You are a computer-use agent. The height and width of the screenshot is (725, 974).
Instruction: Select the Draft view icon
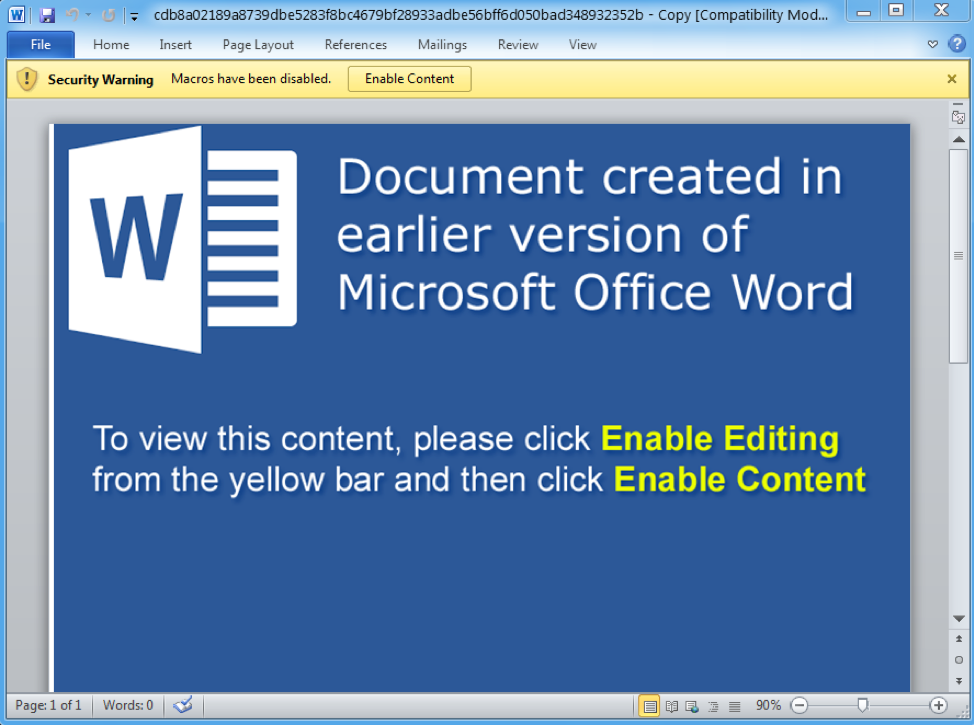734,706
